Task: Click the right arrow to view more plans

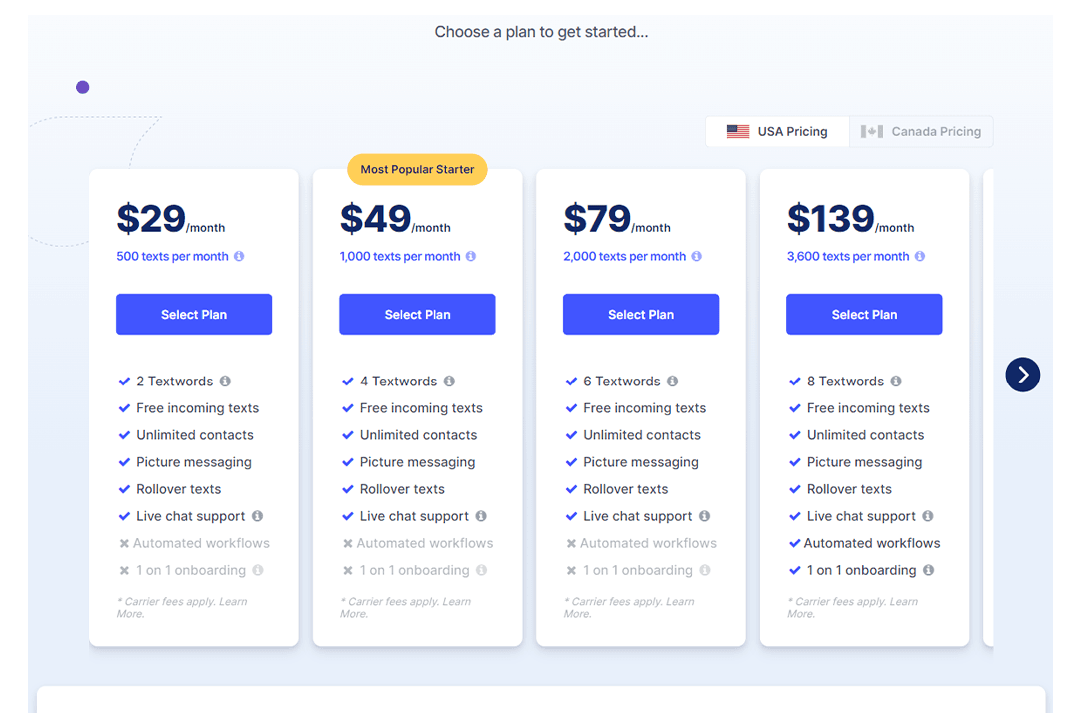Action: (1022, 374)
